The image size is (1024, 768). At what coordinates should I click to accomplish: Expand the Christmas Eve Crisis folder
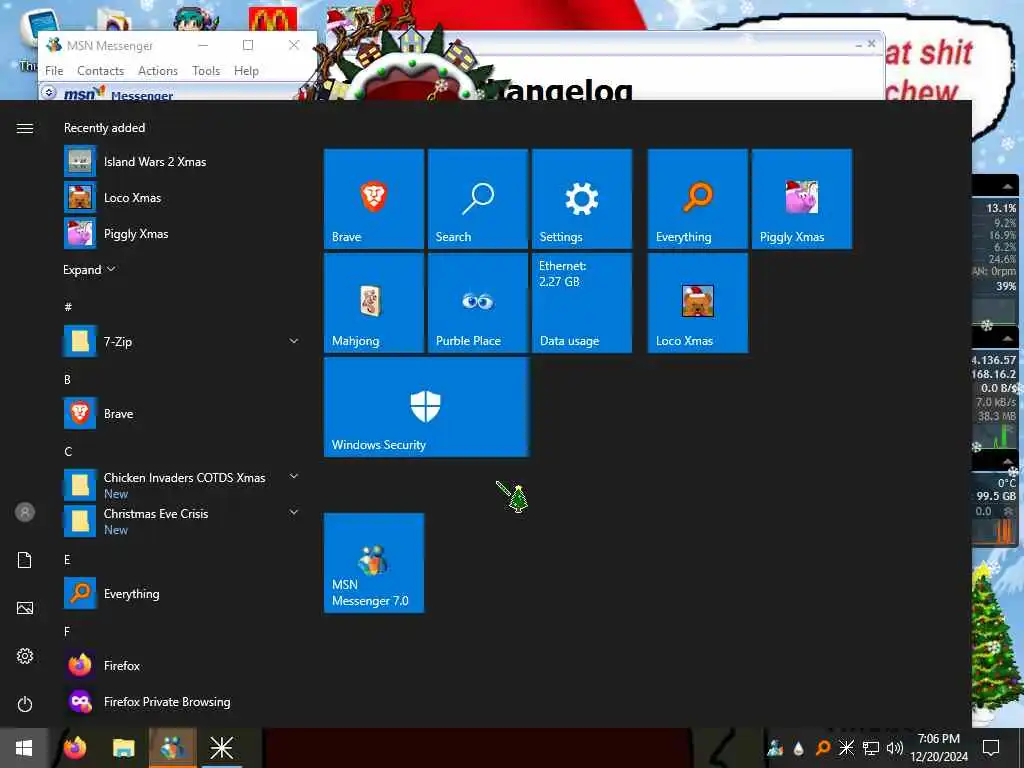click(x=294, y=513)
